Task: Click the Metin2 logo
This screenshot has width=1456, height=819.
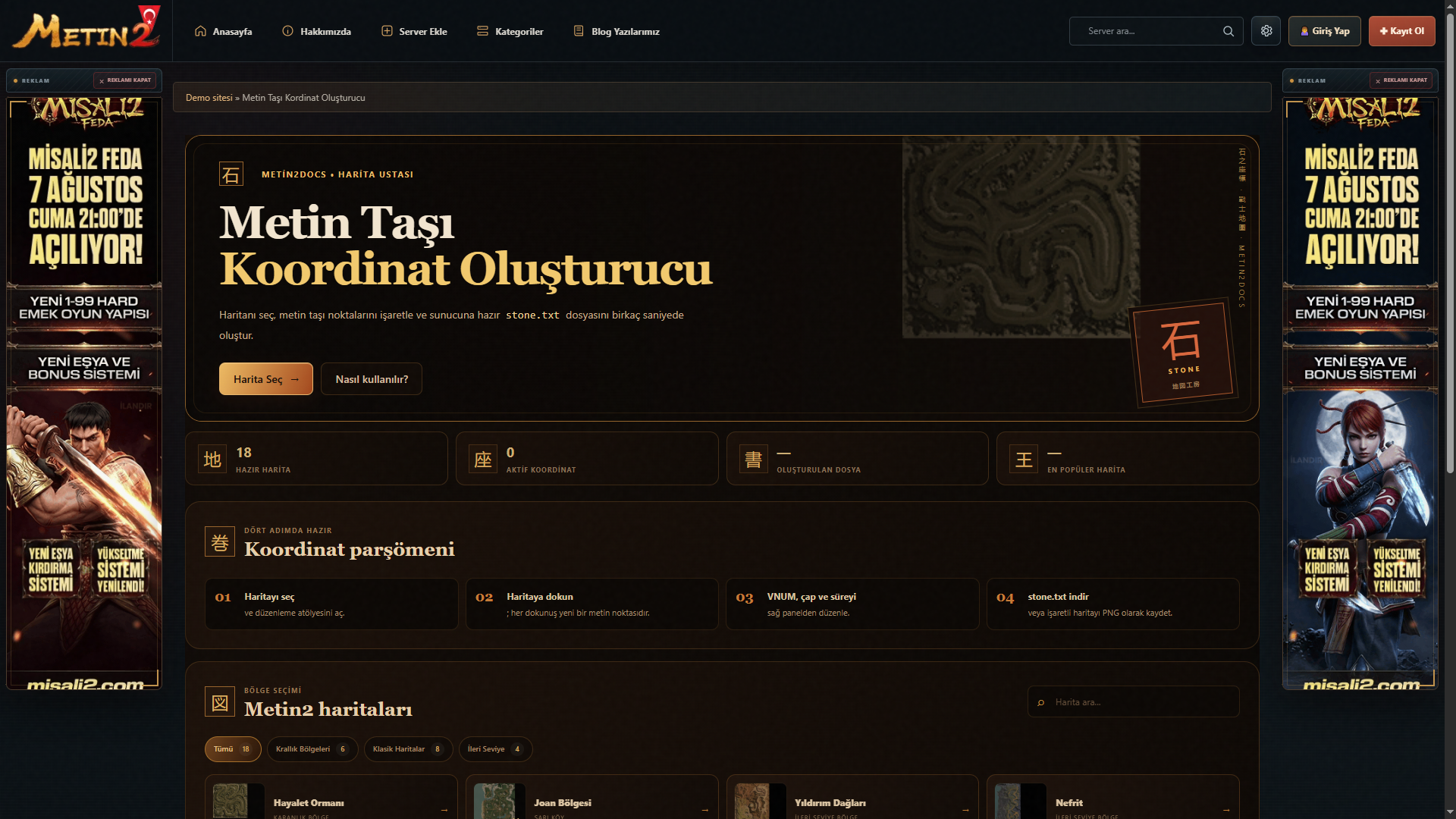Action: click(86, 29)
